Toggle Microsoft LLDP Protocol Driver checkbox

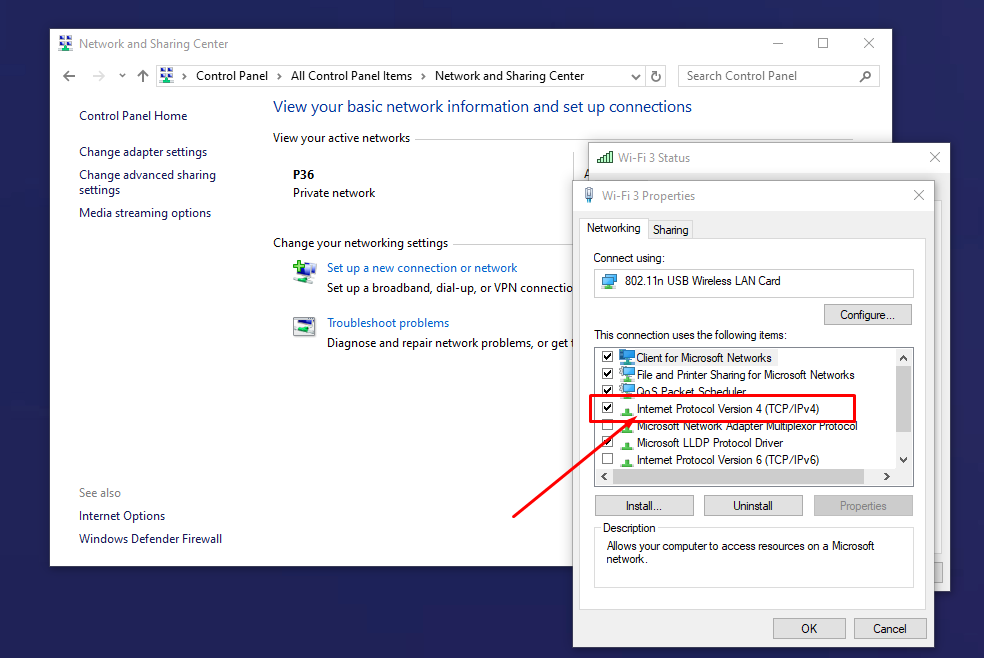(x=607, y=442)
